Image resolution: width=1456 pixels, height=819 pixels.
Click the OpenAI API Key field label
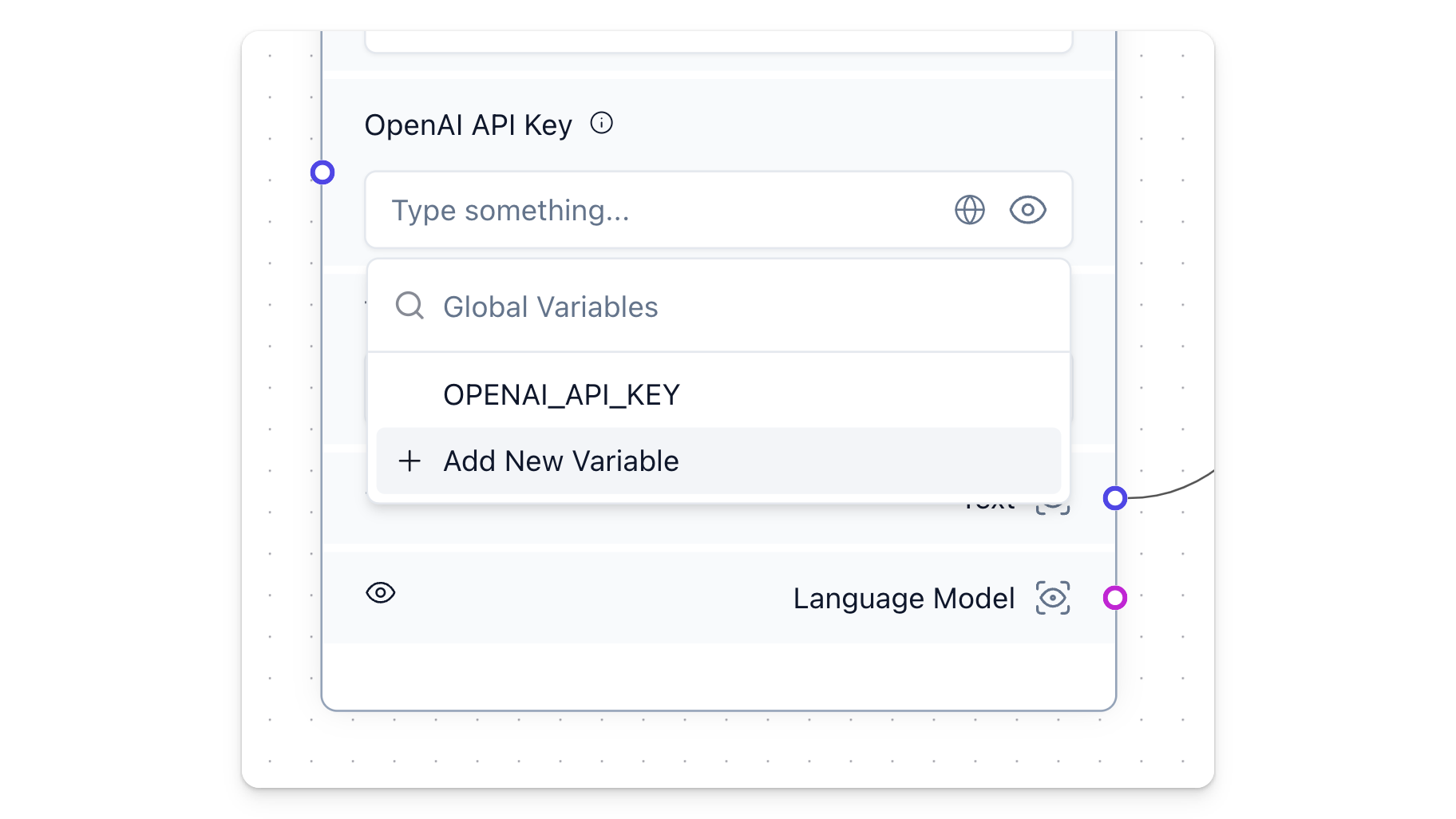pyautogui.click(x=468, y=125)
